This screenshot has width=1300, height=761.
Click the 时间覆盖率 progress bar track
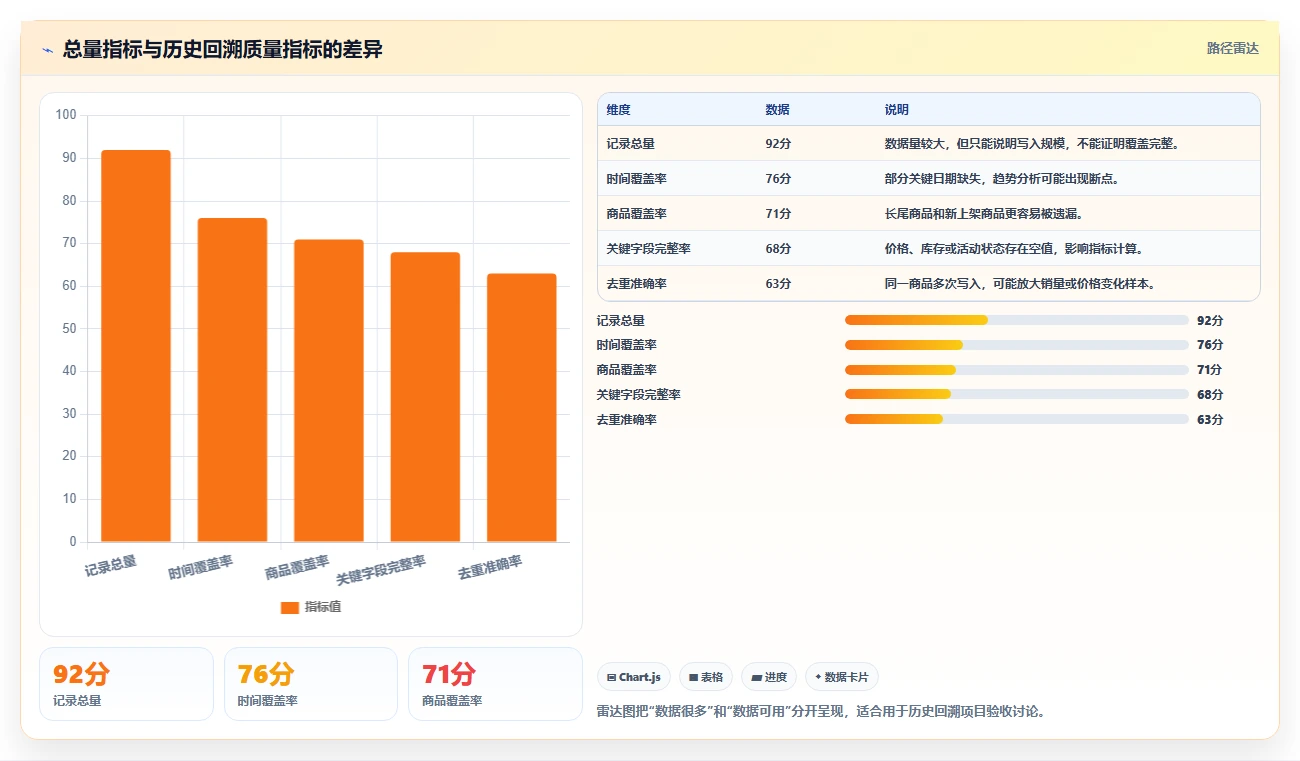pos(1016,345)
